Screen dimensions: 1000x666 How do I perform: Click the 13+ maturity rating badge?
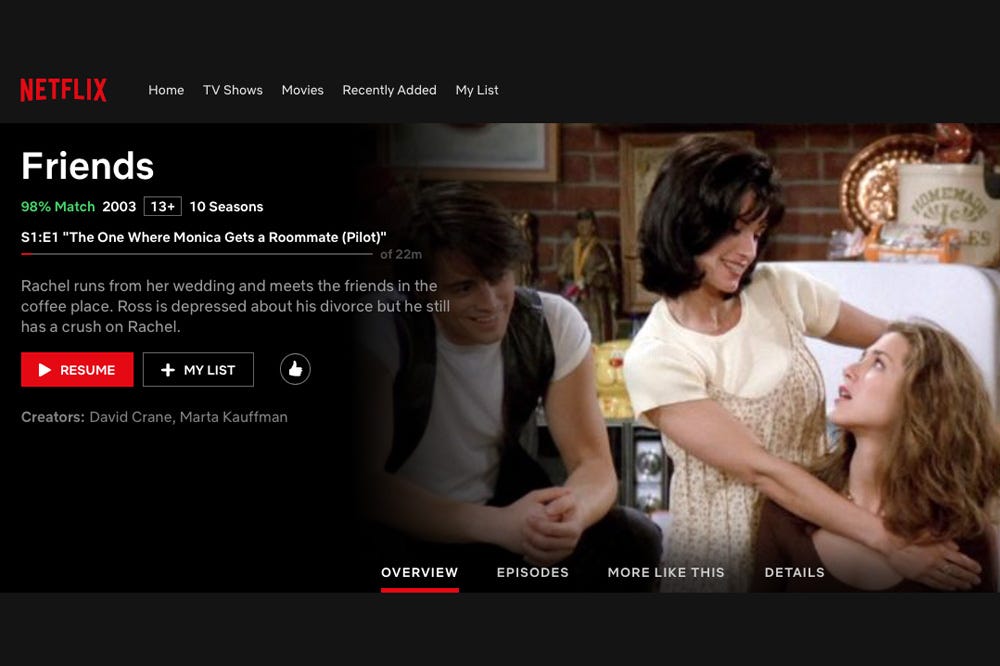pyautogui.click(x=163, y=206)
